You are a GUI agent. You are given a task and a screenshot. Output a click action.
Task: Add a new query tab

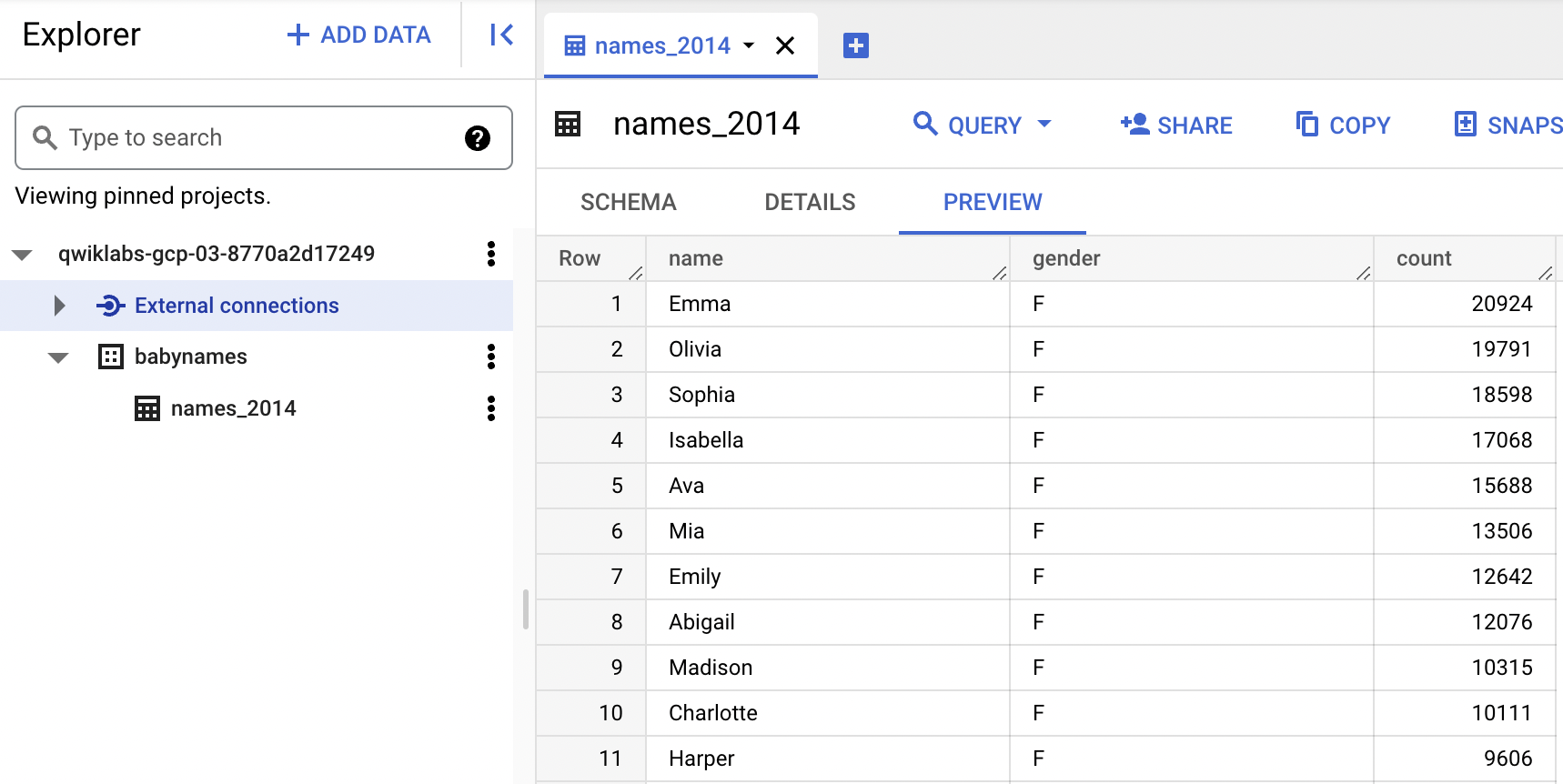coord(856,45)
